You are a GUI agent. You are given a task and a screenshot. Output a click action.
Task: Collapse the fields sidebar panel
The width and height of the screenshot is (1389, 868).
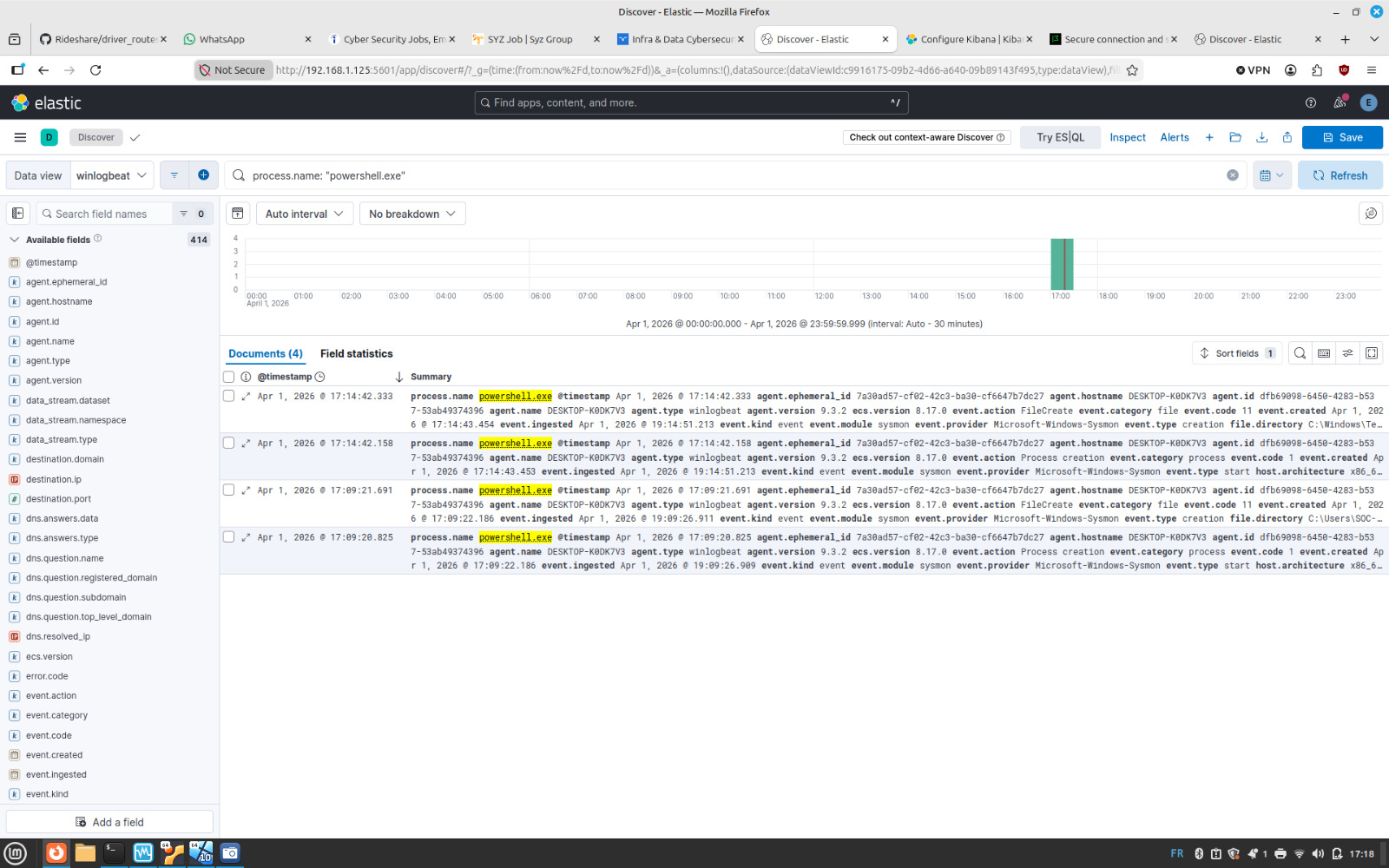click(17, 213)
